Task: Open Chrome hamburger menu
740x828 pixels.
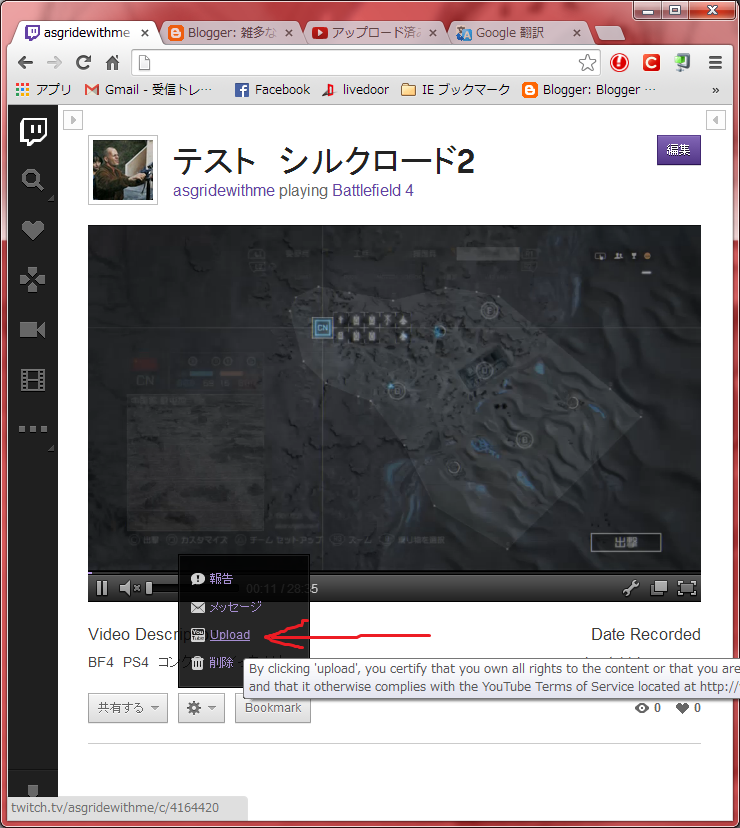Action: [x=715, y=63]
